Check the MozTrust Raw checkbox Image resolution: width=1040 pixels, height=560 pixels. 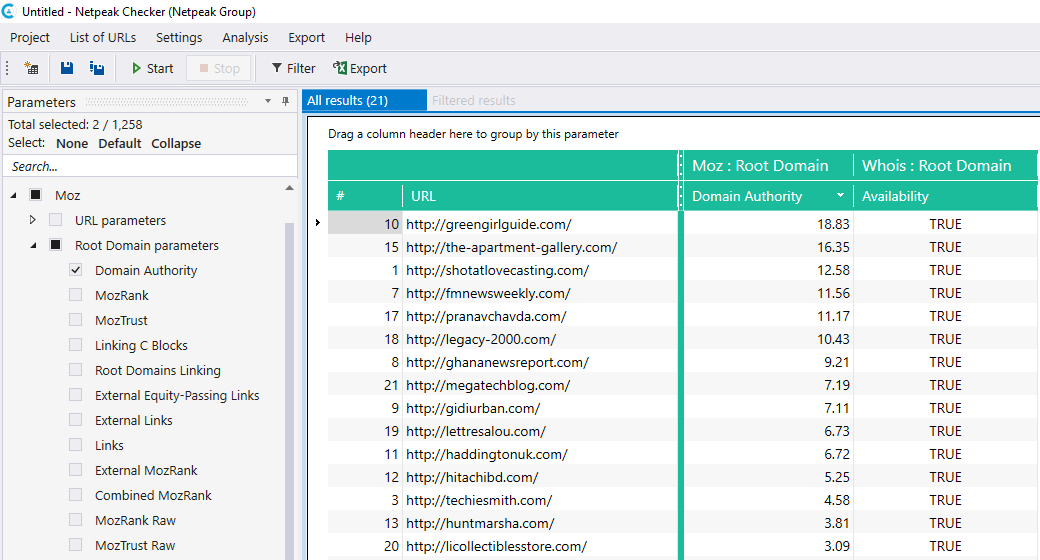[76, 545]
